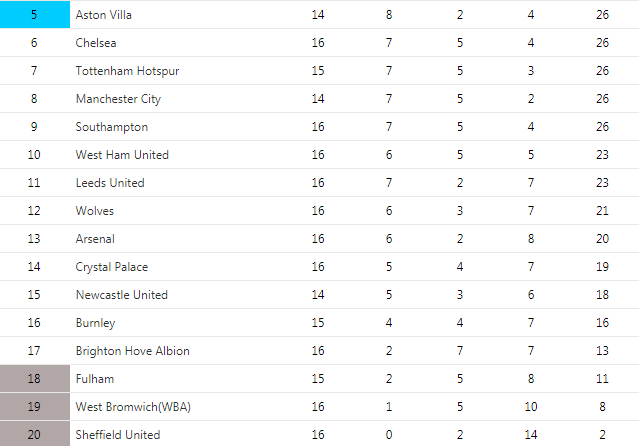The width and height of the screenshot is (639, 446).
Task: Click the Arsenal team name
Action: 95,239
